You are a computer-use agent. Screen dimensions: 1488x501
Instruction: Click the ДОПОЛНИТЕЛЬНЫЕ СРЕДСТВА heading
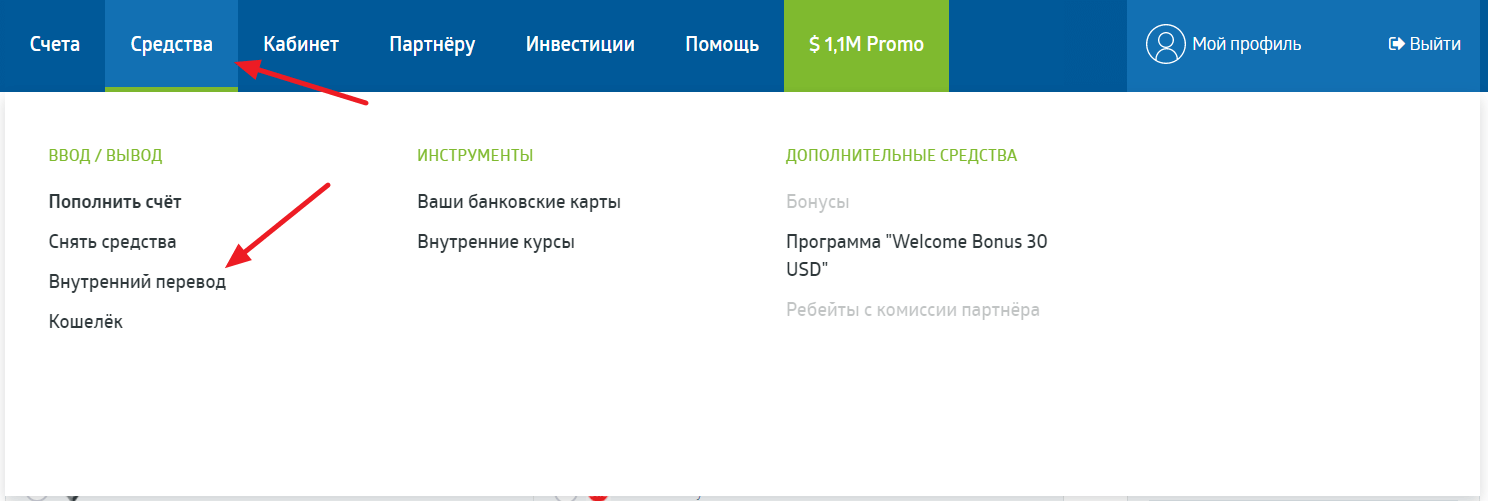901,156
